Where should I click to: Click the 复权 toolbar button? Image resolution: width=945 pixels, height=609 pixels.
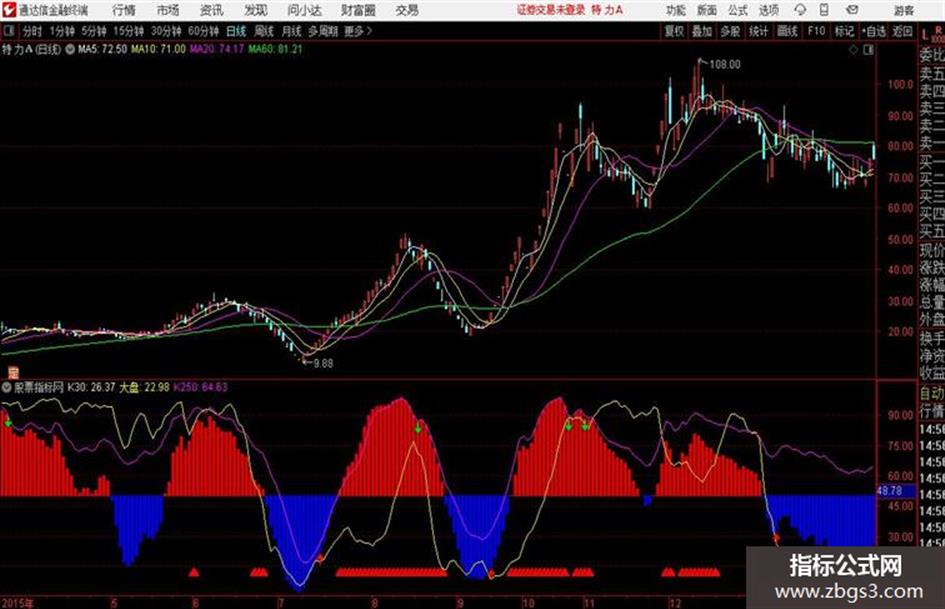pos(674,31)
